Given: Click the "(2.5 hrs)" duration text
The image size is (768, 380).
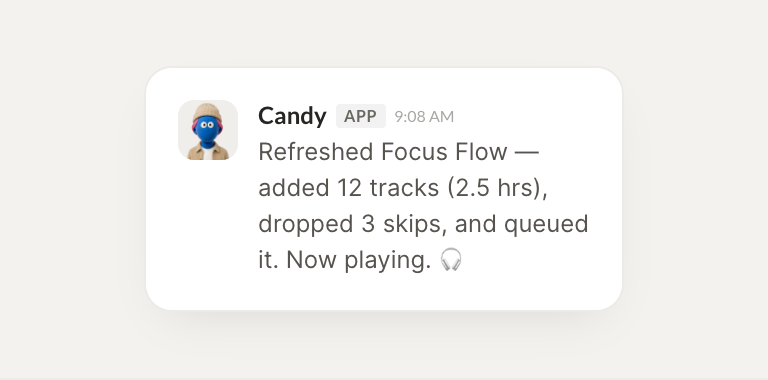Looking at the screenshot, I should 496,188.
